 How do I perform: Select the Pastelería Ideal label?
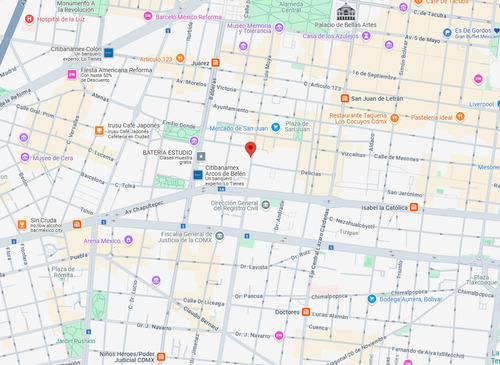[x=432, y=117]
